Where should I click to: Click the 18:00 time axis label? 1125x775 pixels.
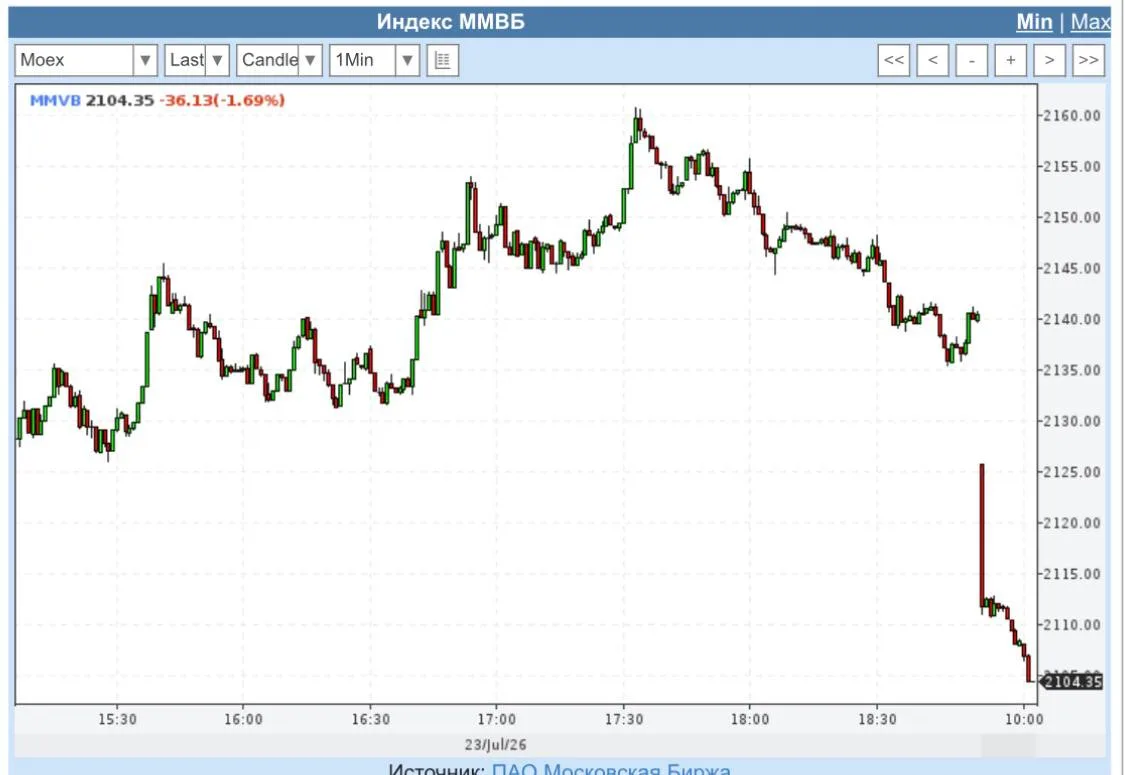750,719
